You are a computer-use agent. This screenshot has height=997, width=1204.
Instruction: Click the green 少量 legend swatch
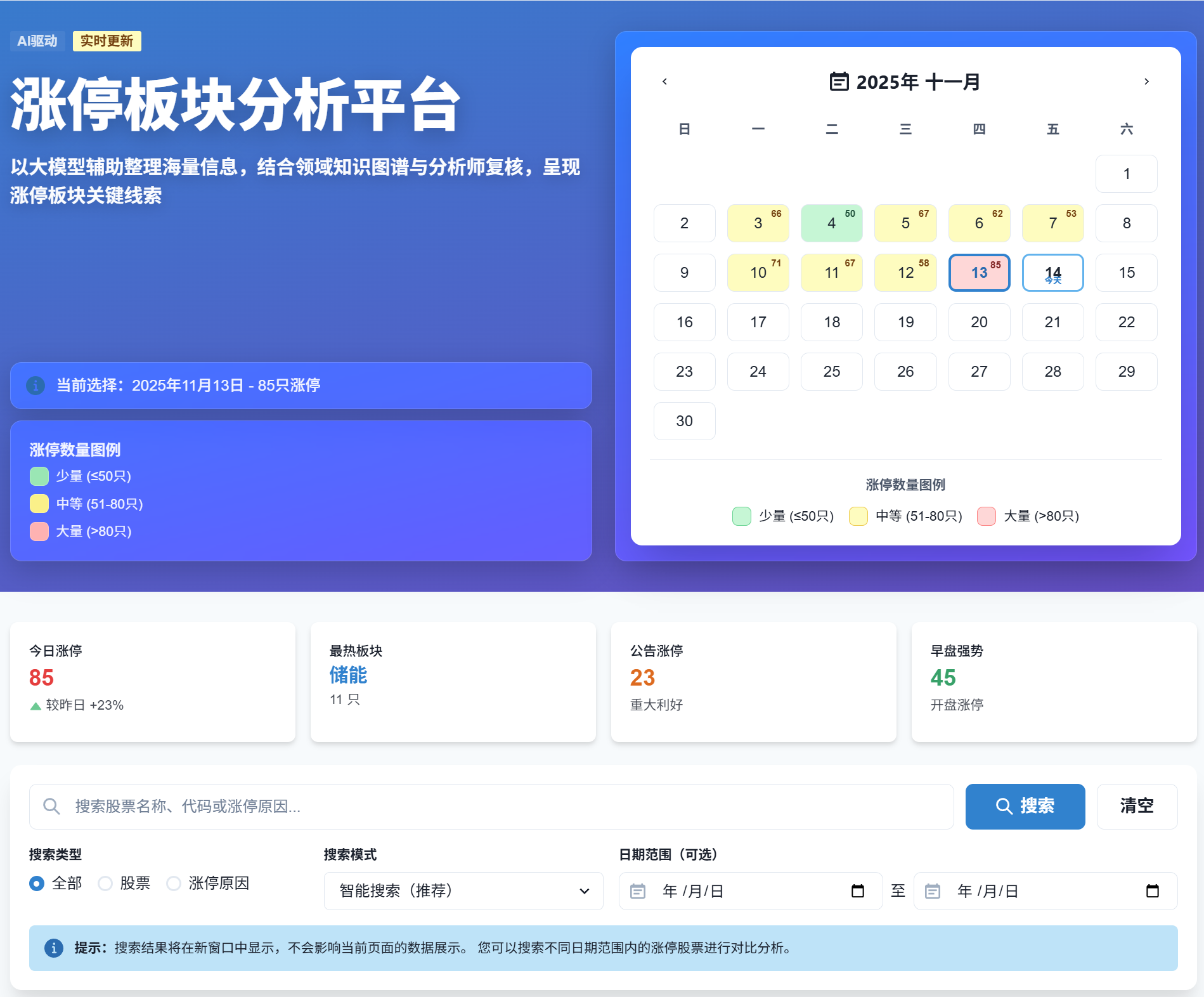coord(39,476)
